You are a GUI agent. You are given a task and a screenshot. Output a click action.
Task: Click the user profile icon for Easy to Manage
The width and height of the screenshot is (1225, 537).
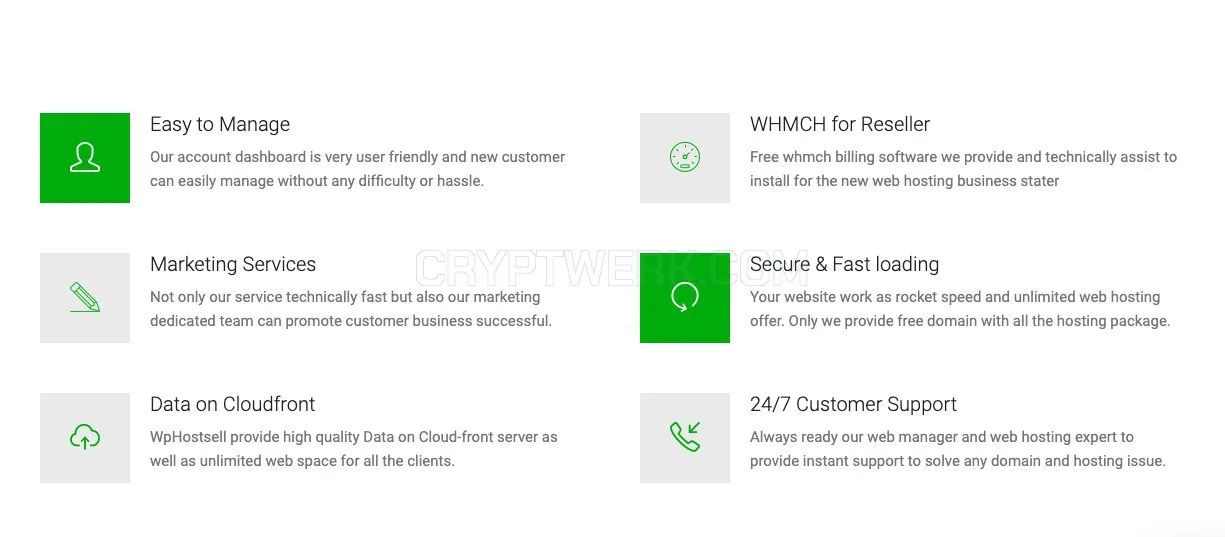point(85,158)
